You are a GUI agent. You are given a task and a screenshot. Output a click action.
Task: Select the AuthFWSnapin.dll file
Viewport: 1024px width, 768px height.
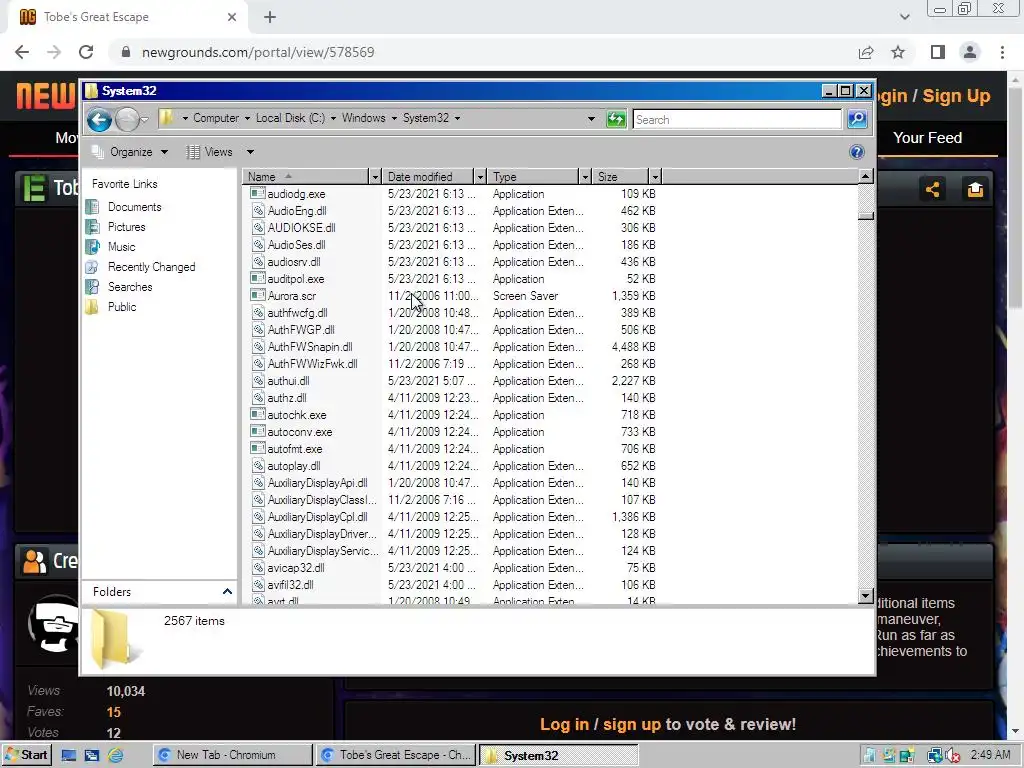310,347
